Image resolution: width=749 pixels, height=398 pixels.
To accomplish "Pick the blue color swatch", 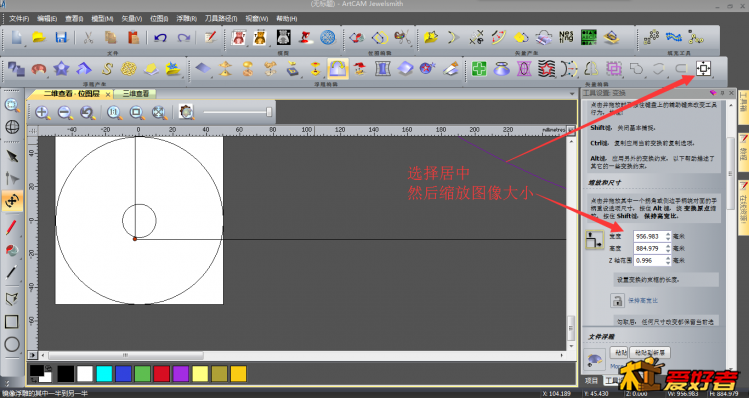I will point(123,374).
